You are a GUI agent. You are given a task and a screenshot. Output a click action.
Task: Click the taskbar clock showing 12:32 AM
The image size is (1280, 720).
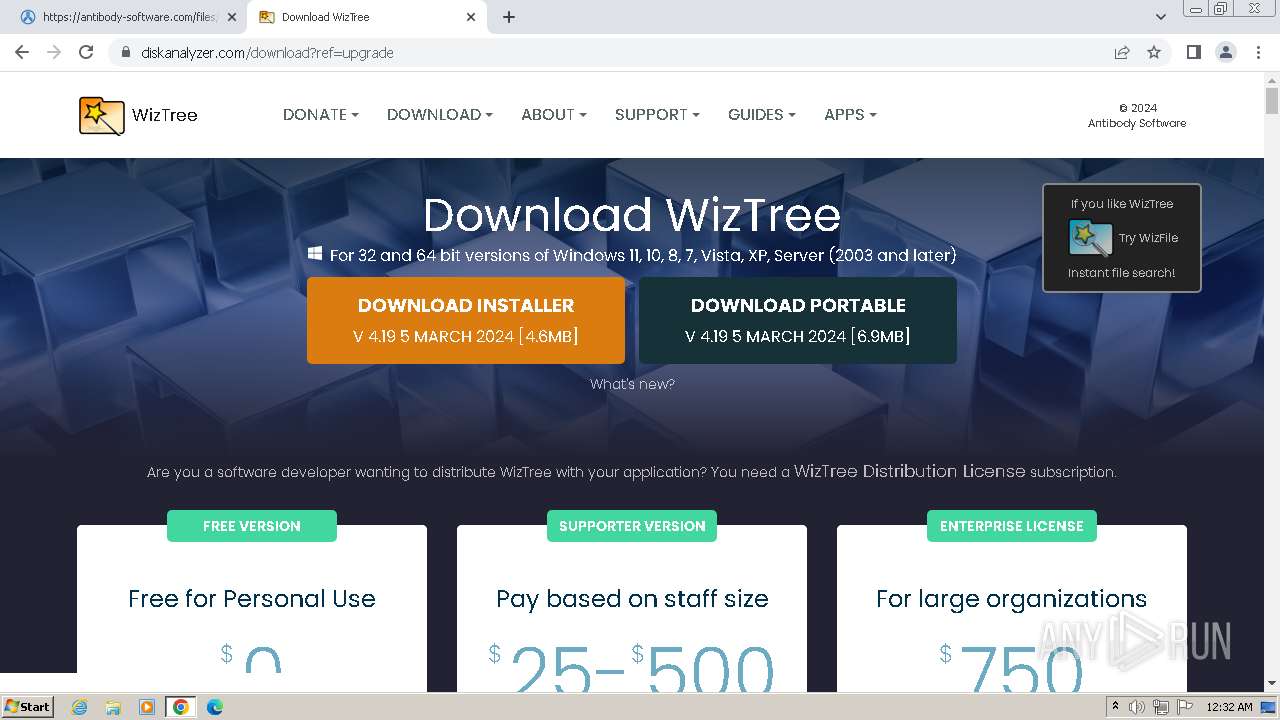[1229, 707]
